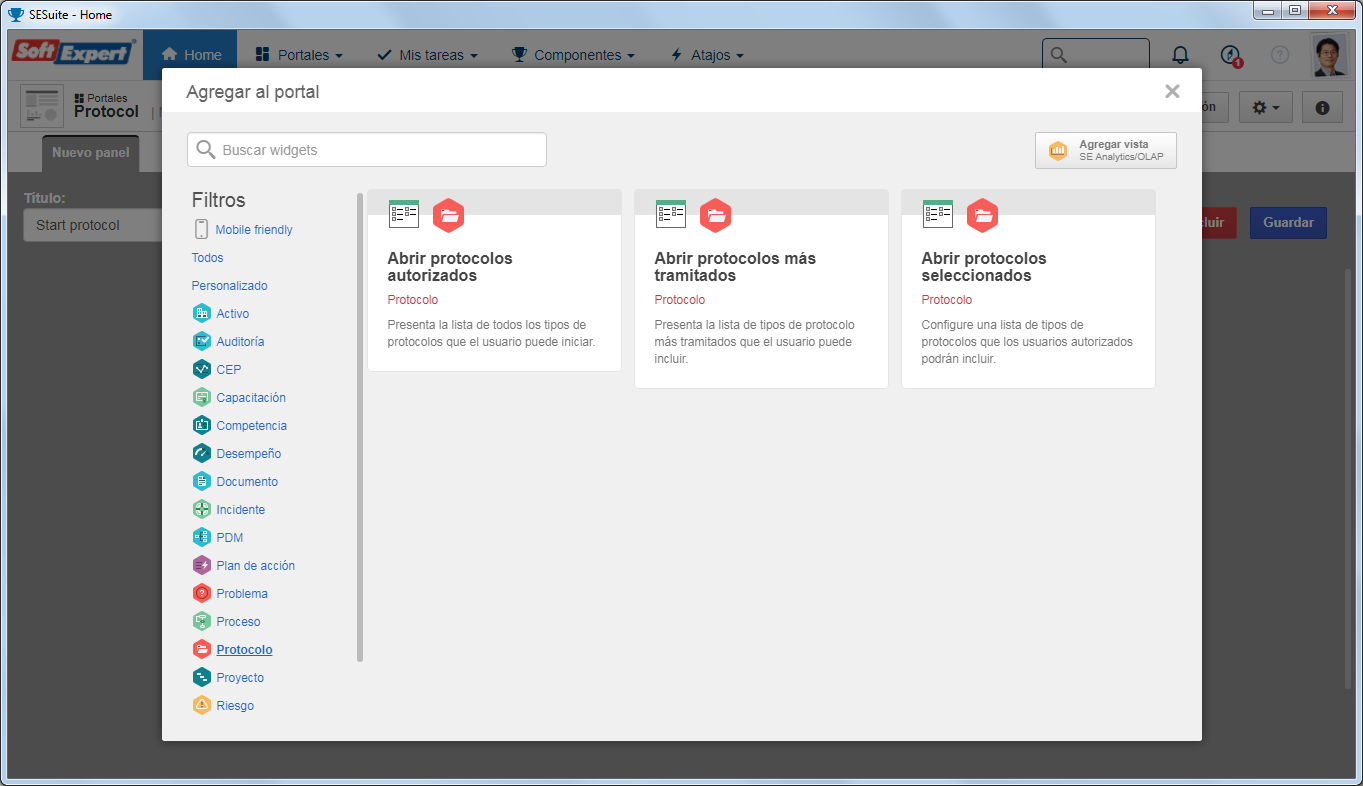The height and width of the screenshot is (786, 1363).
Task: Click the Mobile friendly phone icon
Action: pos(201,229)
